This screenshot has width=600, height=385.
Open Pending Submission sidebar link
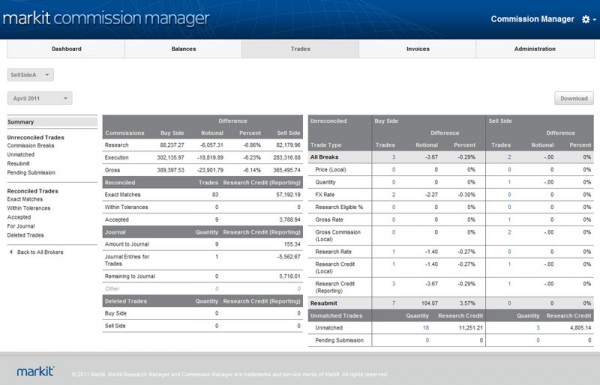point(31,173)
